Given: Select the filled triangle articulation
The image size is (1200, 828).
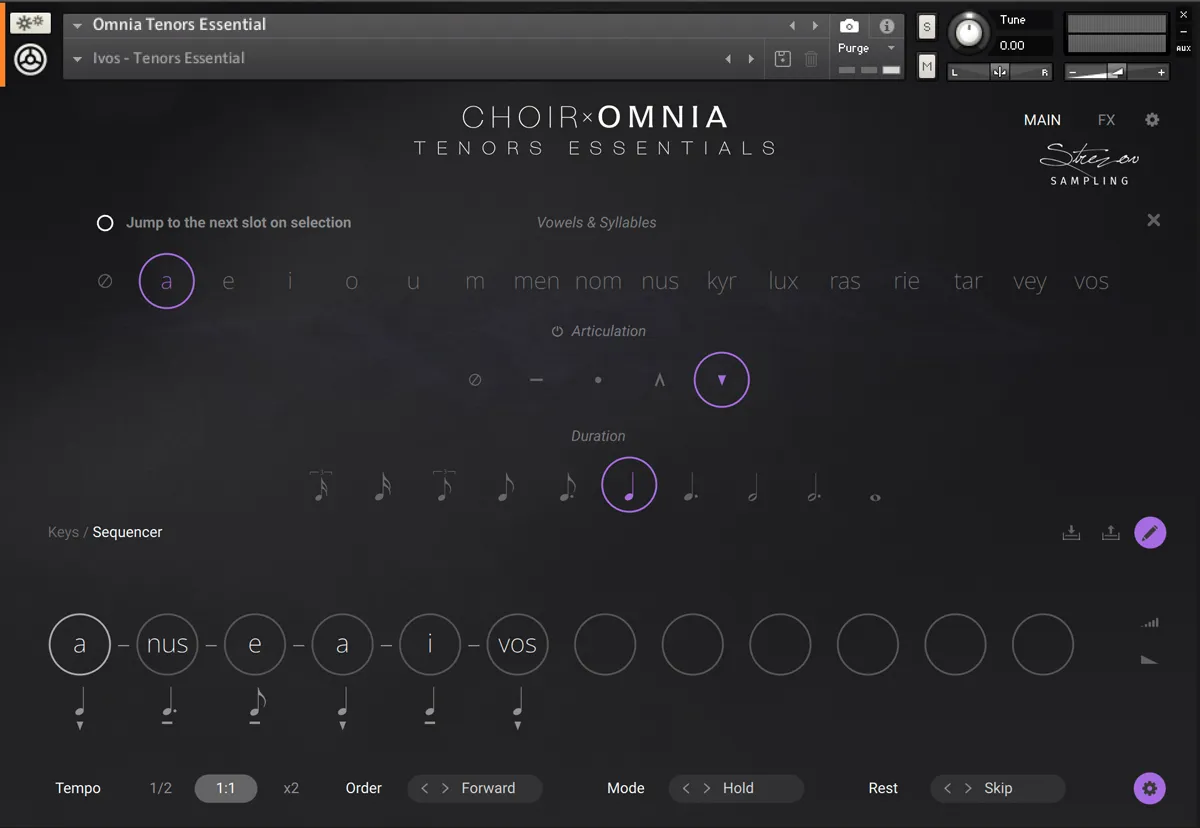Looking at the screenshot, I should [x=722, y=380].
